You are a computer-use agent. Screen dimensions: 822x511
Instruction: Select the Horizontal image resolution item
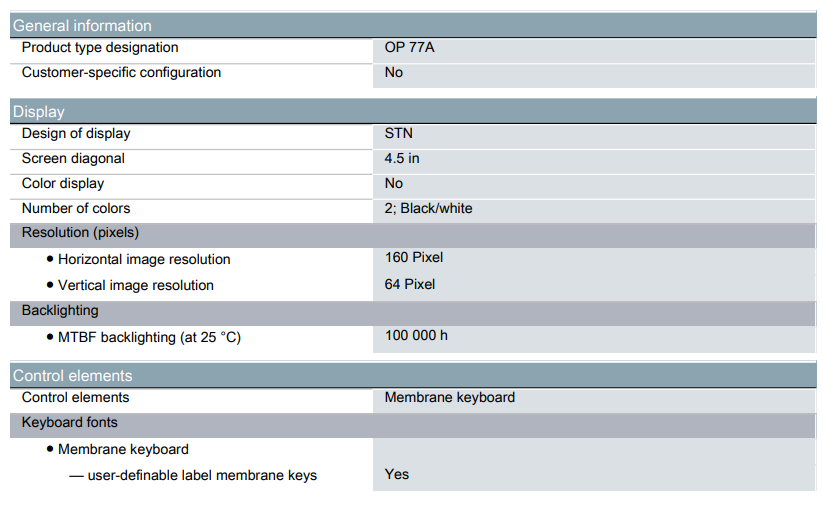[138, 259]
